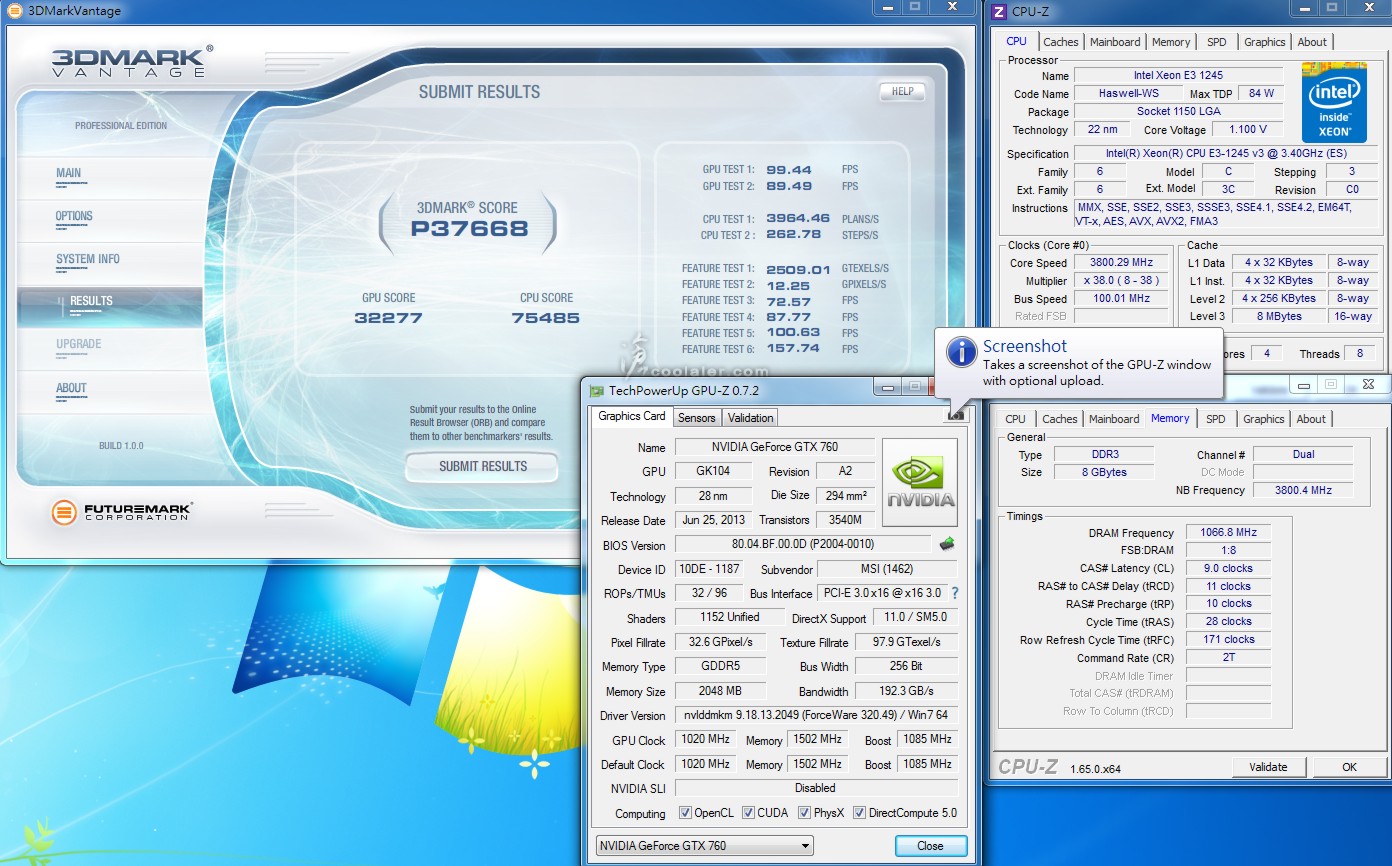Click the Subvendor value MSI (1462)

pyautogui.click(x=887, y=569)
